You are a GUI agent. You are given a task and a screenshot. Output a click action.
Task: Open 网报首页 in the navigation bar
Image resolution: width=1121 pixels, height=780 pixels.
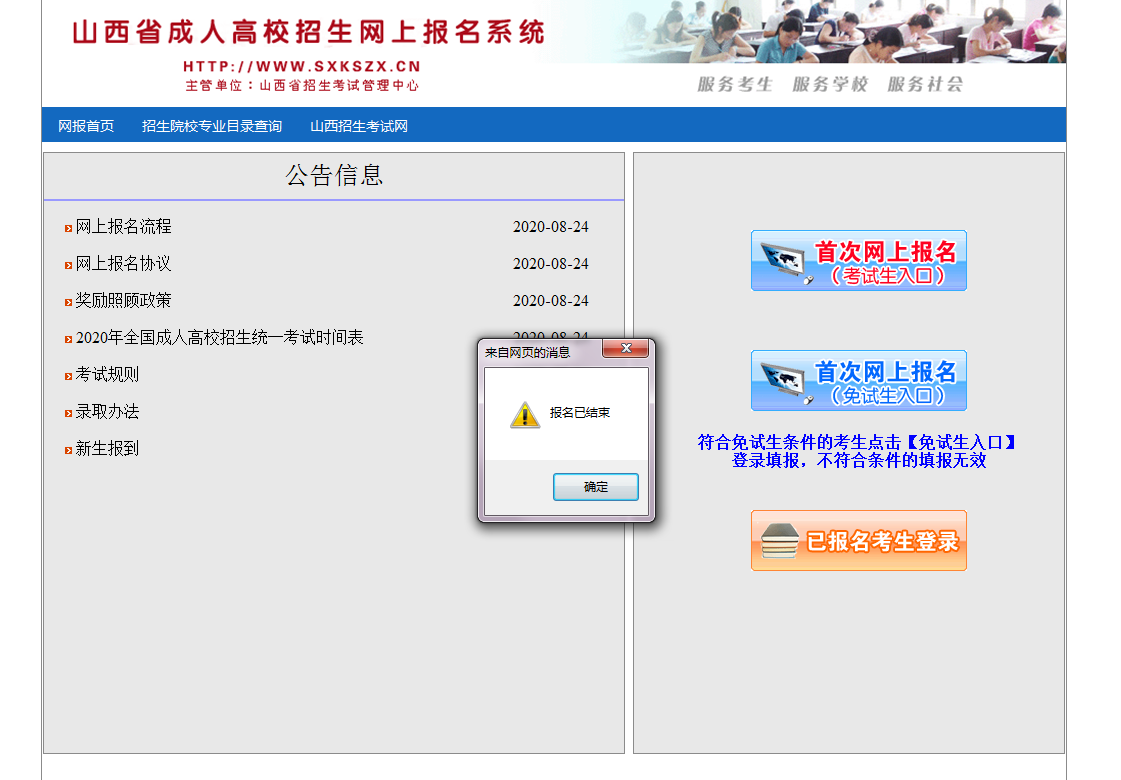coord(86,126)
